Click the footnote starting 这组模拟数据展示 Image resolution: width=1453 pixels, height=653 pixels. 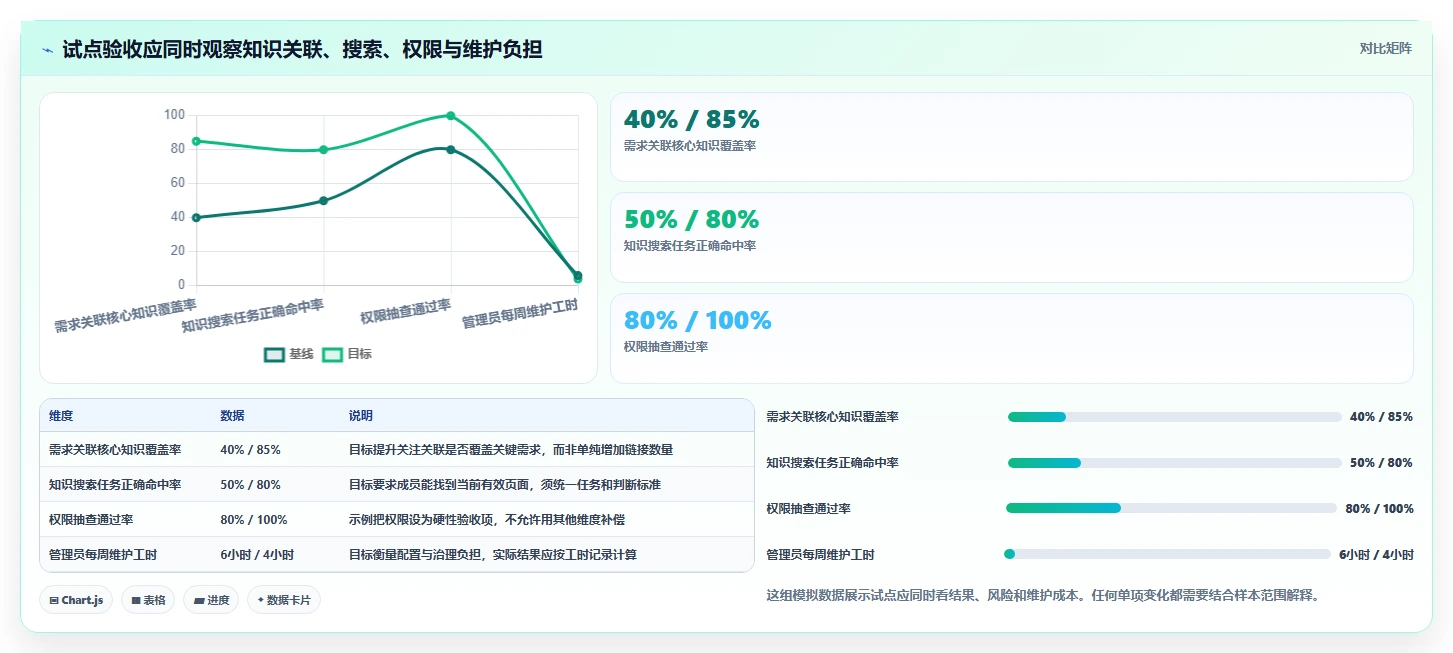tap(1043, 595)
